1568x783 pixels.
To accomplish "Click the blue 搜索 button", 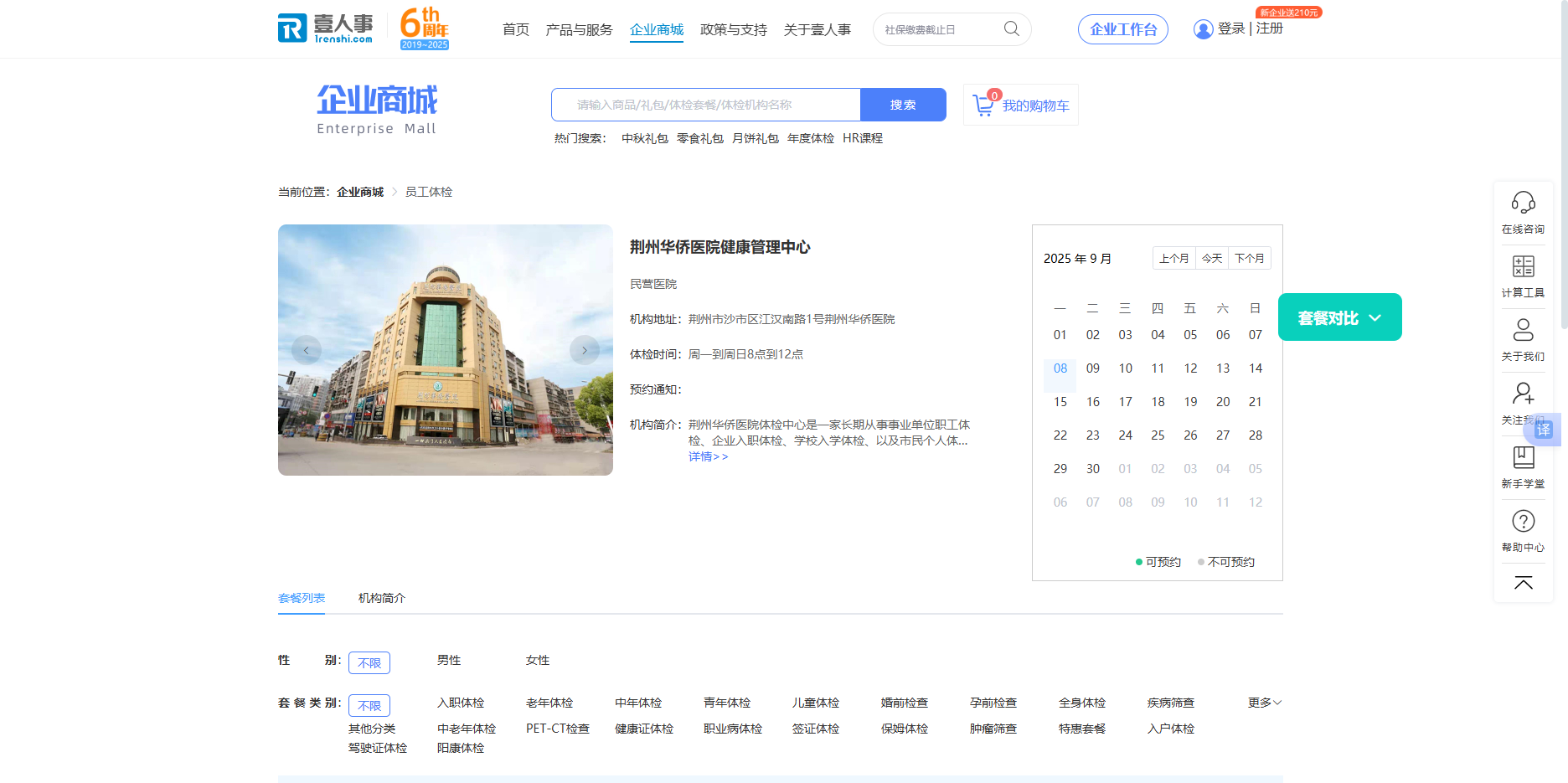I will pyautogui.click(x=903, y=105).
